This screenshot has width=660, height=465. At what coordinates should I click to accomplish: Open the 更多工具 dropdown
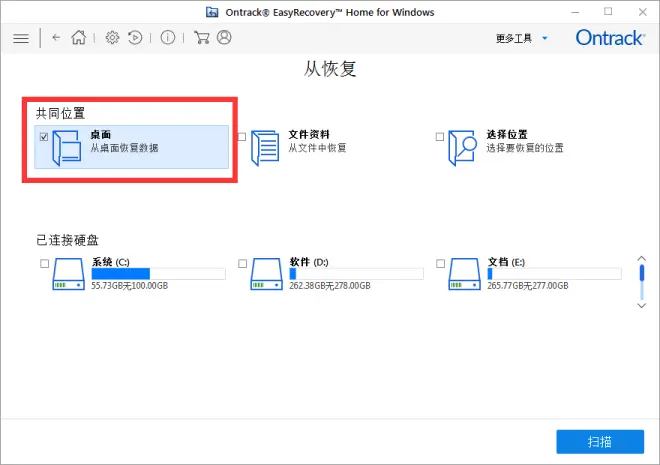pyautogui.click(x=522, y=38)
